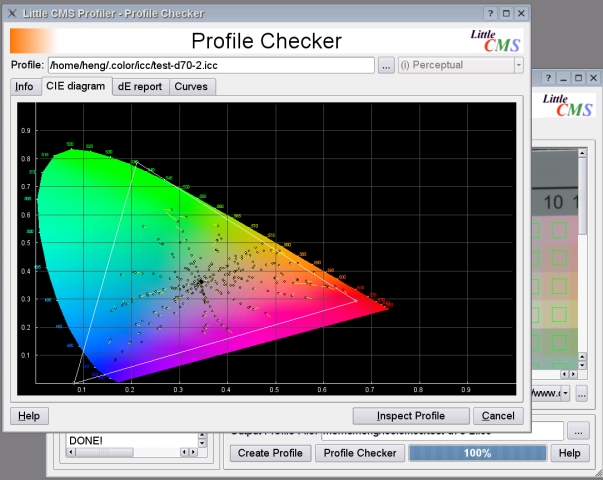Click the ellipsis button beside output profile field
The image size is (603, 480).
point(578,431)
